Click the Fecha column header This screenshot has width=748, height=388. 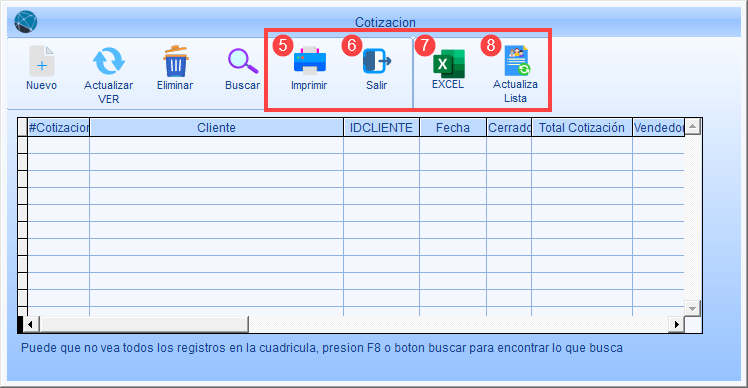453,127
